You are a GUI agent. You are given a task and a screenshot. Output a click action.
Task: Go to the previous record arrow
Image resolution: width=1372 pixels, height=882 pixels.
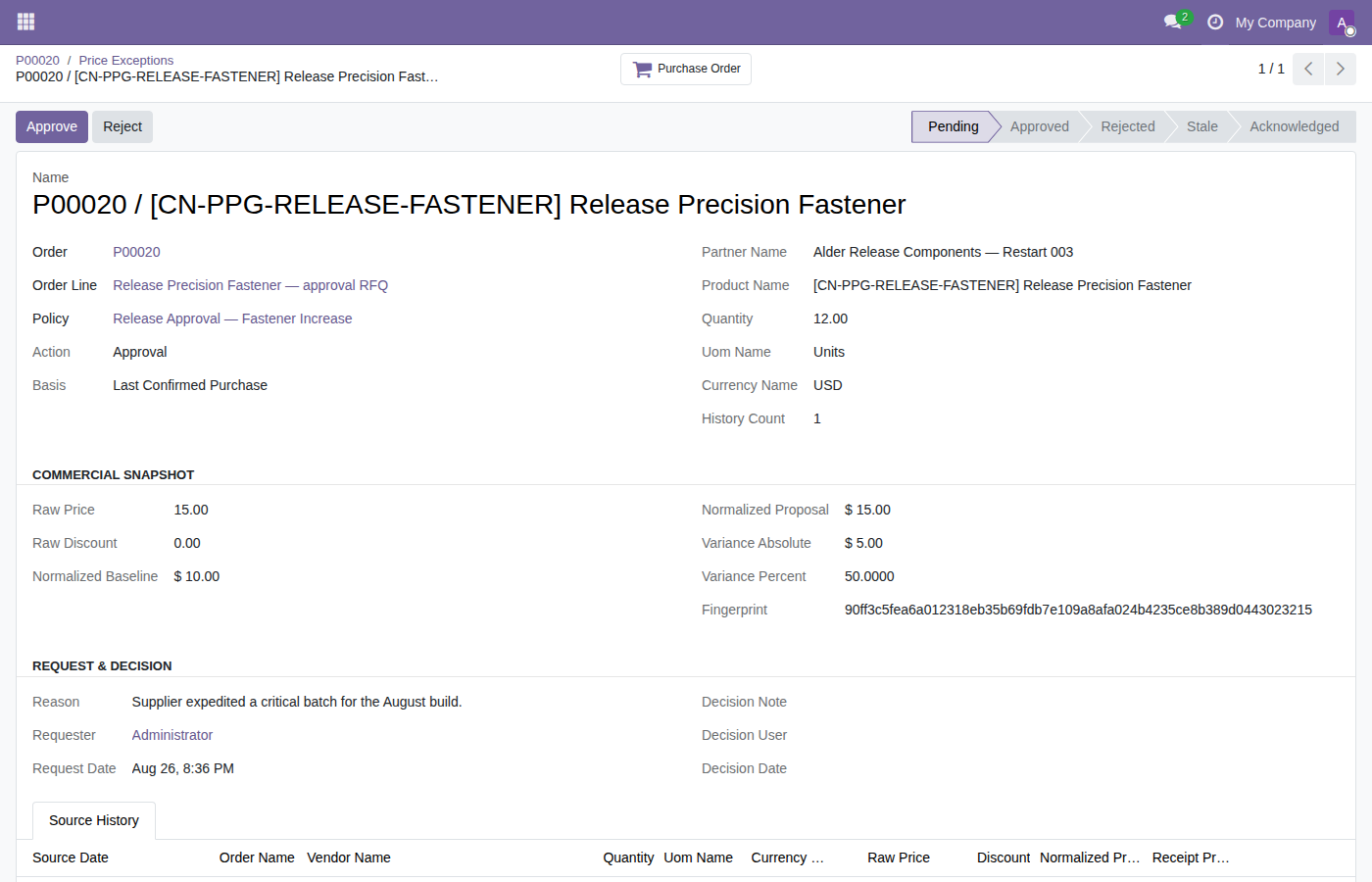click(1308, 69)
